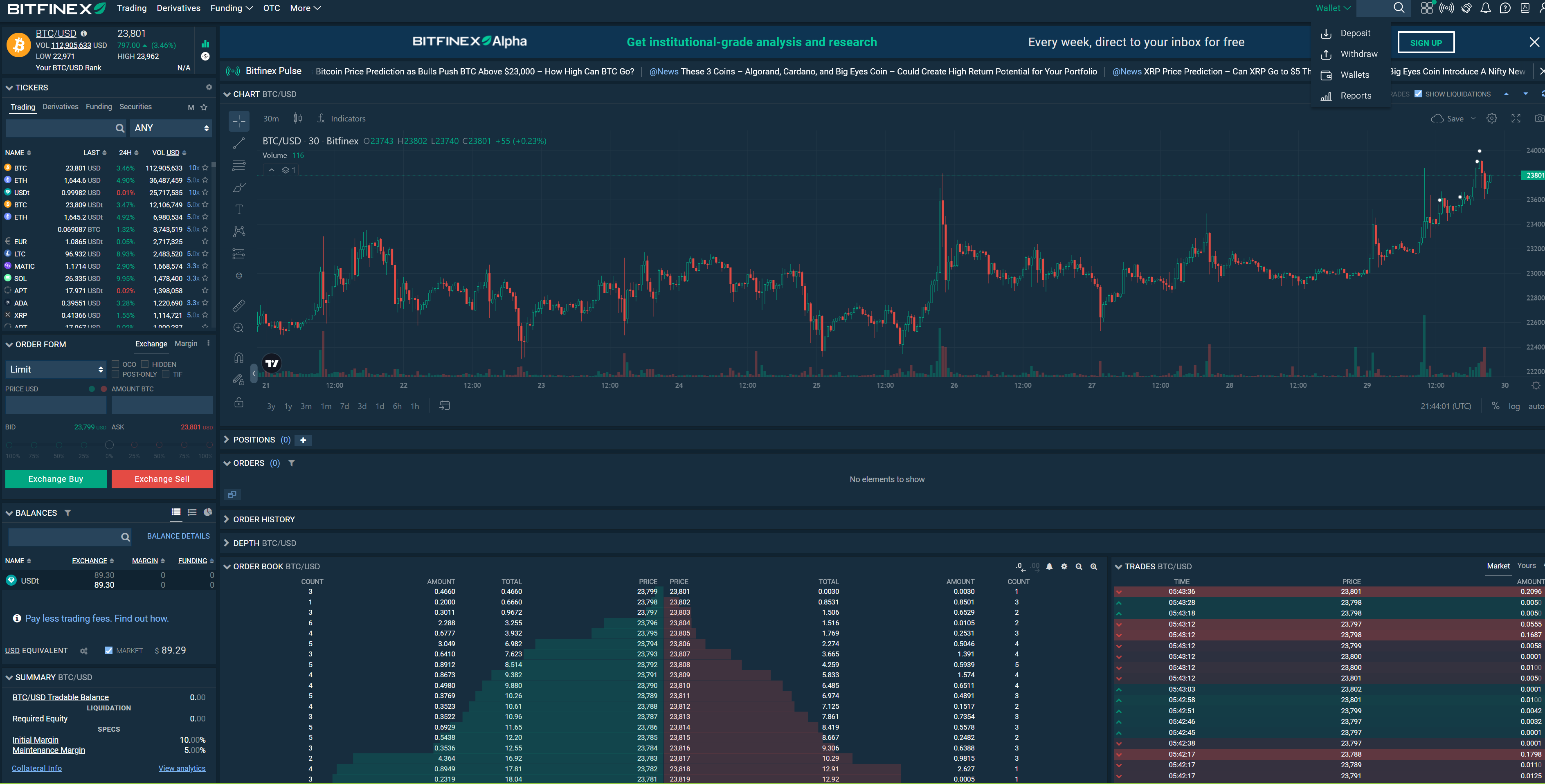Click the order amount percentage slider handle

[x=109, y=445]
